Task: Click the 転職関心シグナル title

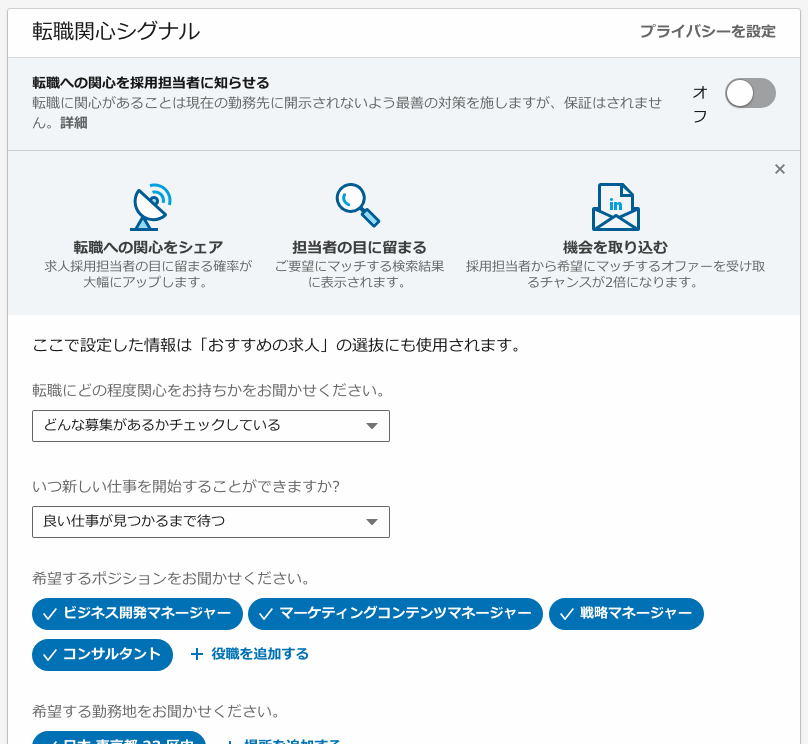Action: coord(116,31)
